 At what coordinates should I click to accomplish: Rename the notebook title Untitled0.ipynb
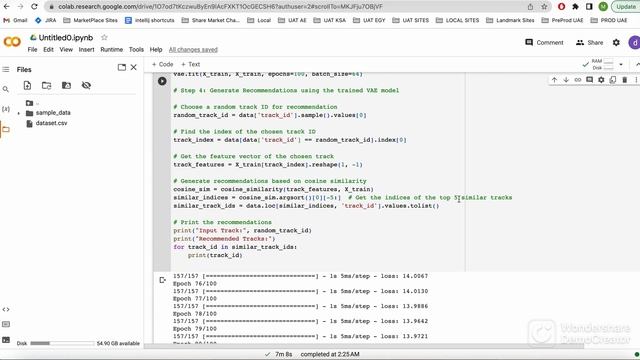pos(66,38)
